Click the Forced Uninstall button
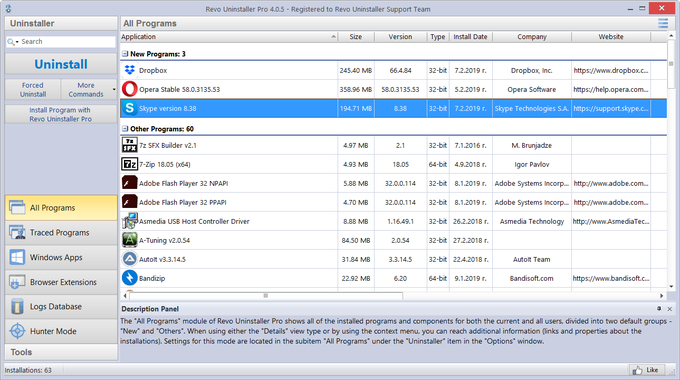Screen dimensions: 680x380 click(33, 89)
